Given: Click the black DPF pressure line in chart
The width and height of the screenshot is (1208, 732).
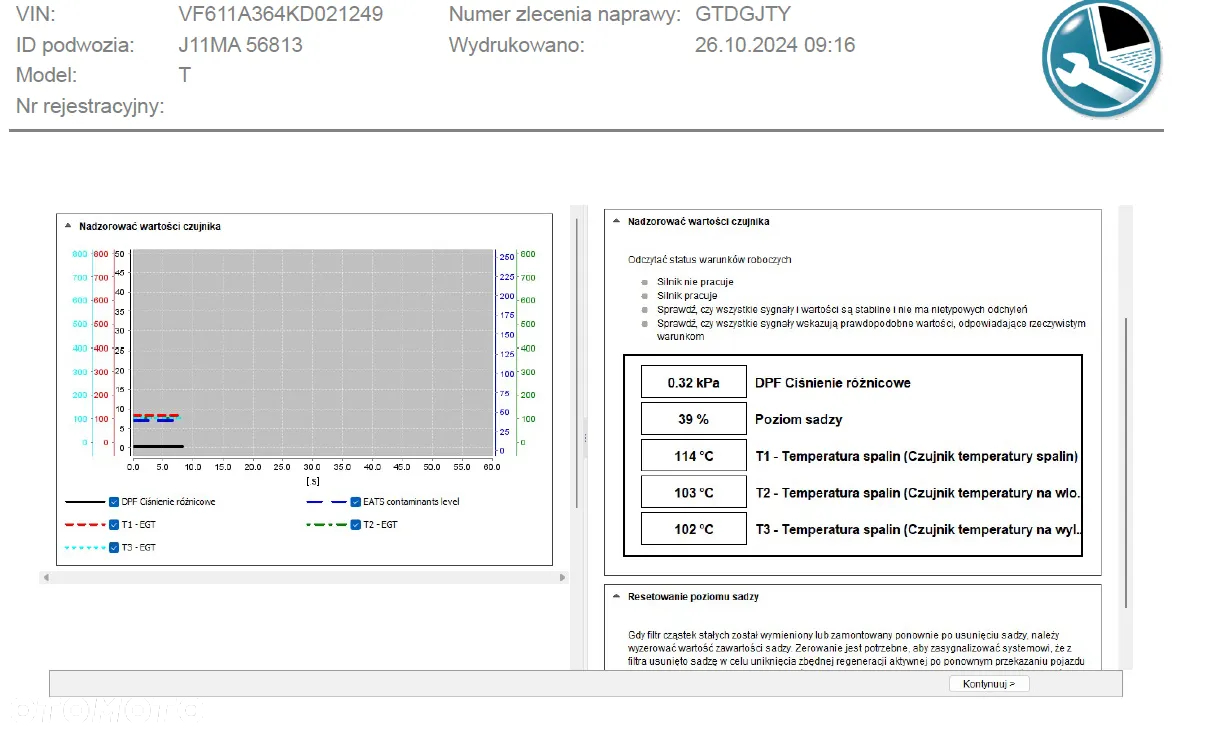Looking at the screenshot, I should pyautogui.click(x=158, y=446).
